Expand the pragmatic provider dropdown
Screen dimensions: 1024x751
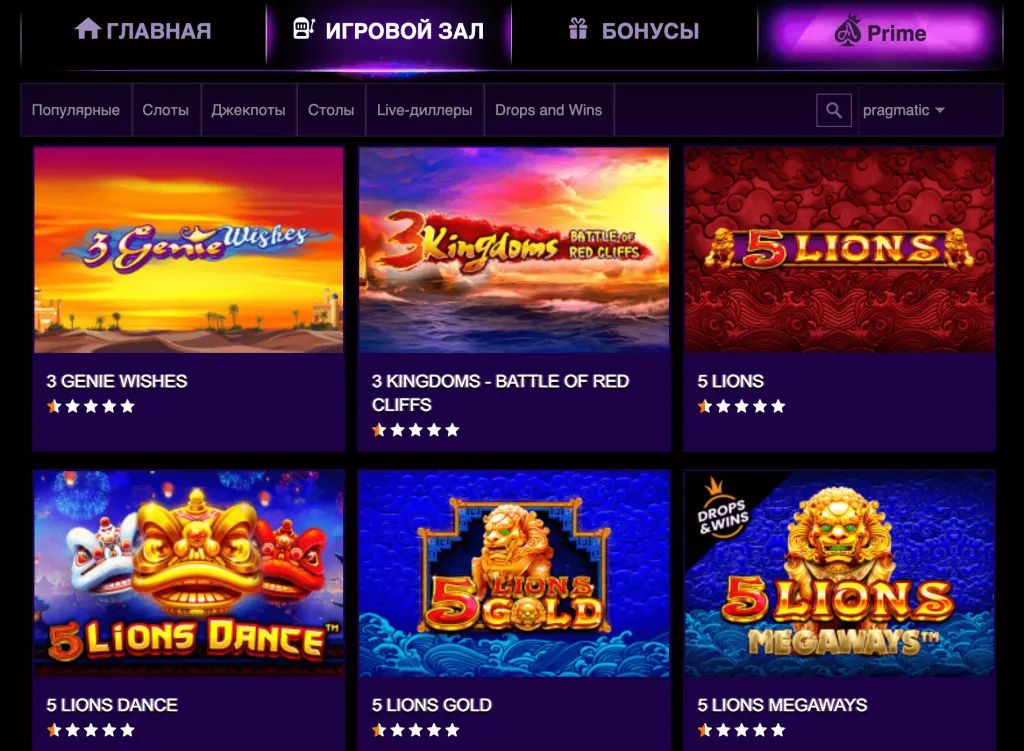pyautogui.click(x=903, y=110)
